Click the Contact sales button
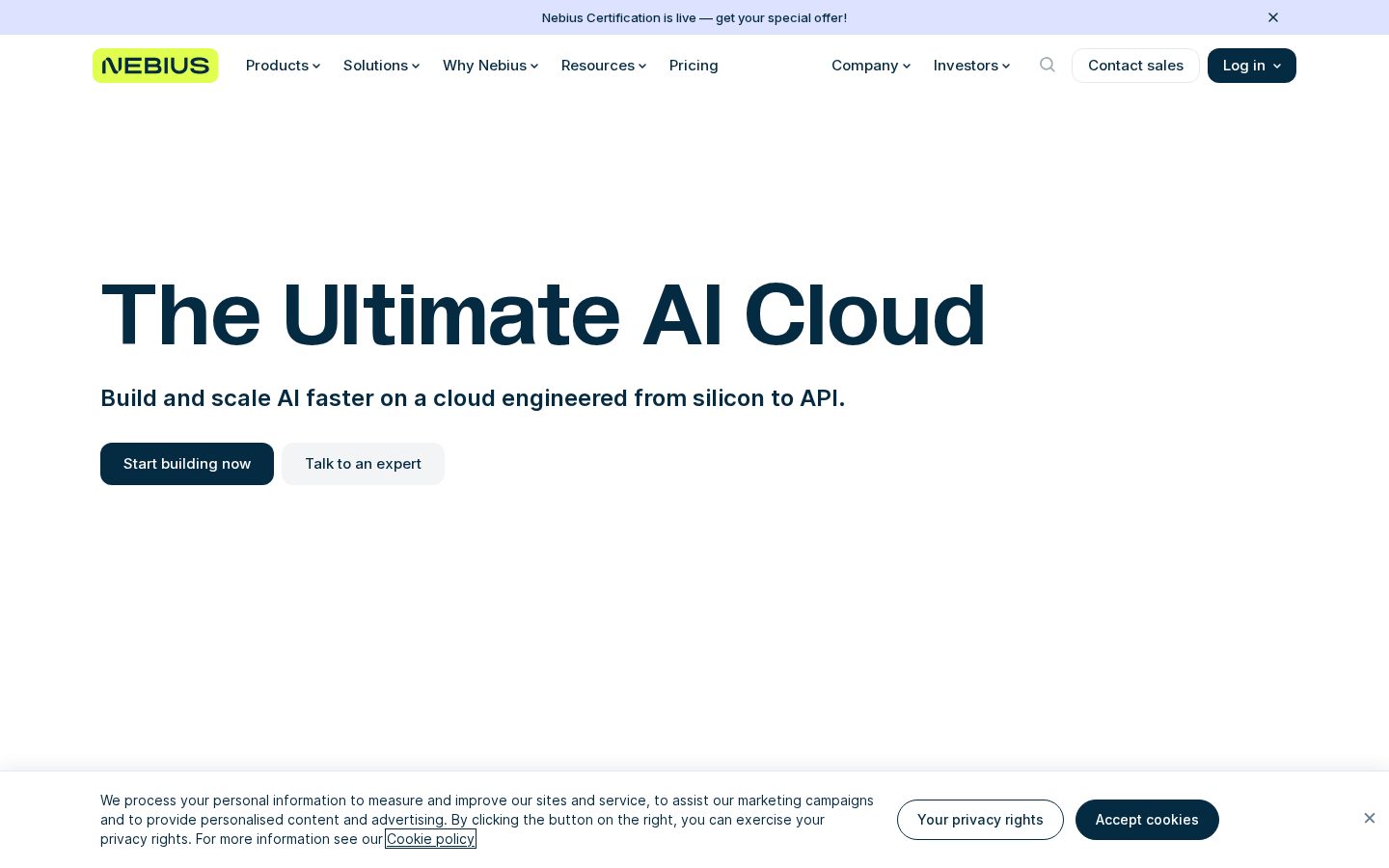The image size is (1389, 868). pos(1135,66)
